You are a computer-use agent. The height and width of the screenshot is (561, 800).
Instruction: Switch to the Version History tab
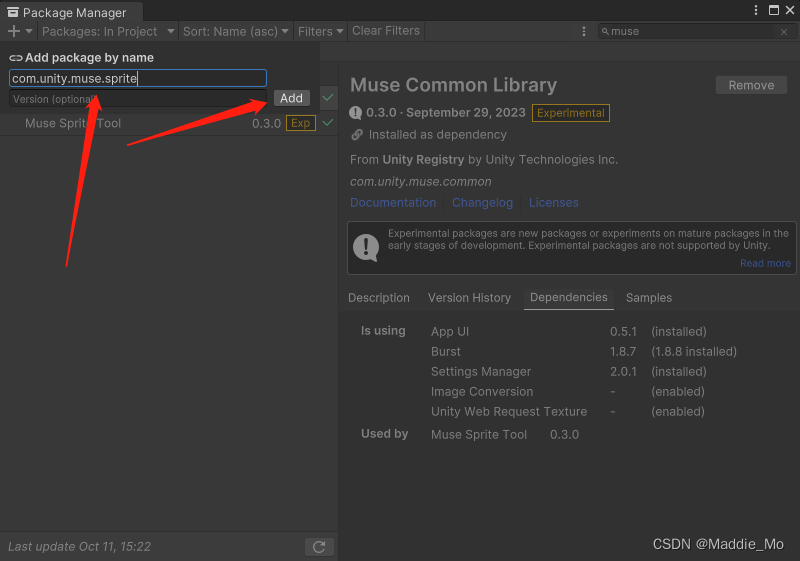pos(469,298)
